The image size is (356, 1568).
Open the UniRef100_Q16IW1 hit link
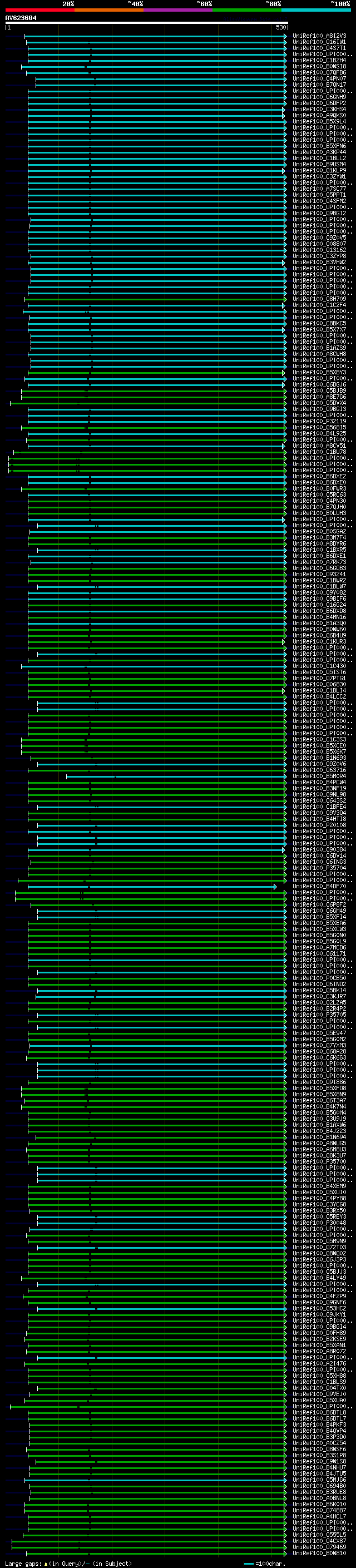click(319, 42)
